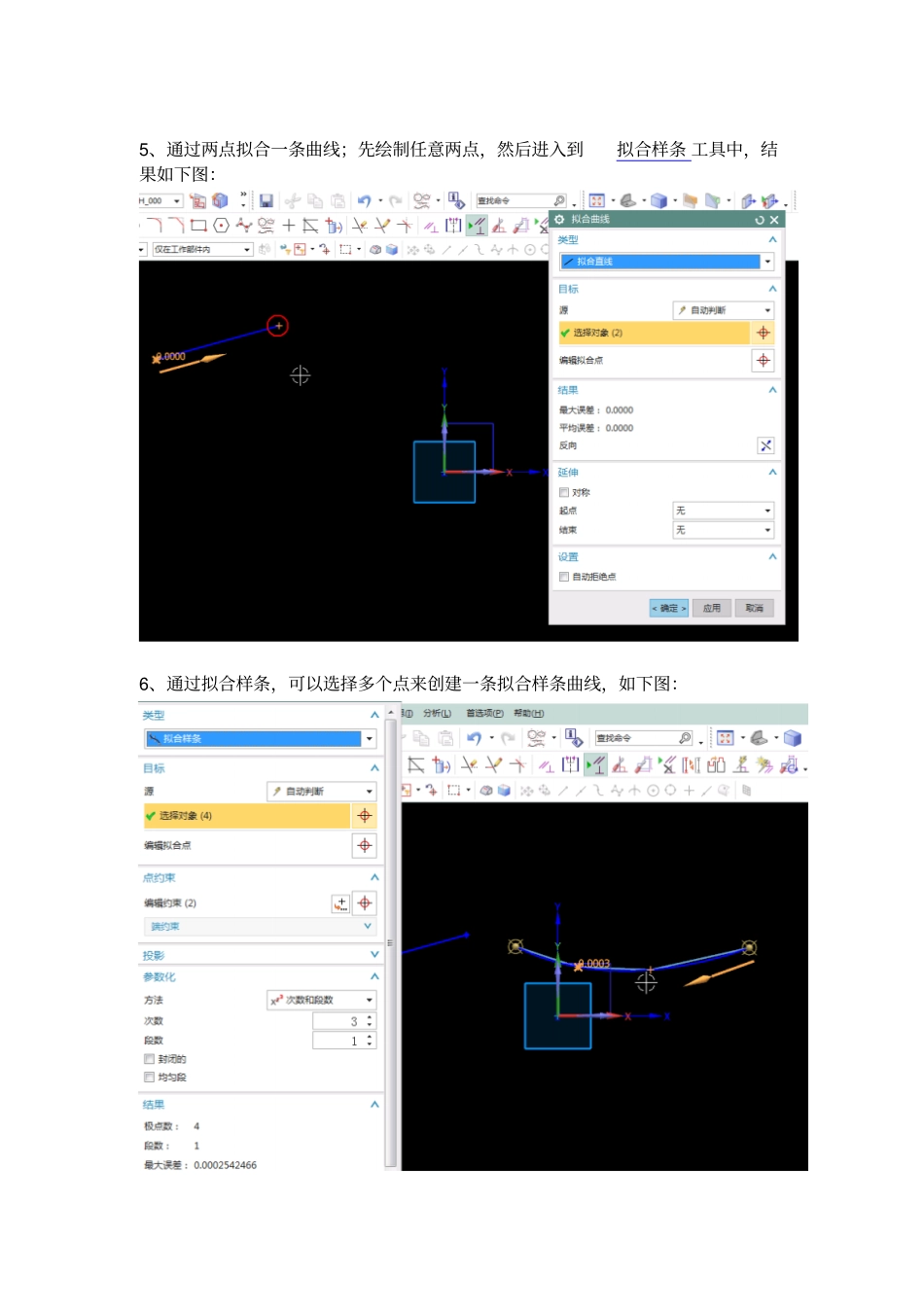Click the blue cube icon in upper toolbar
This screenshot has width=924, height=1308.
[659, 201]
